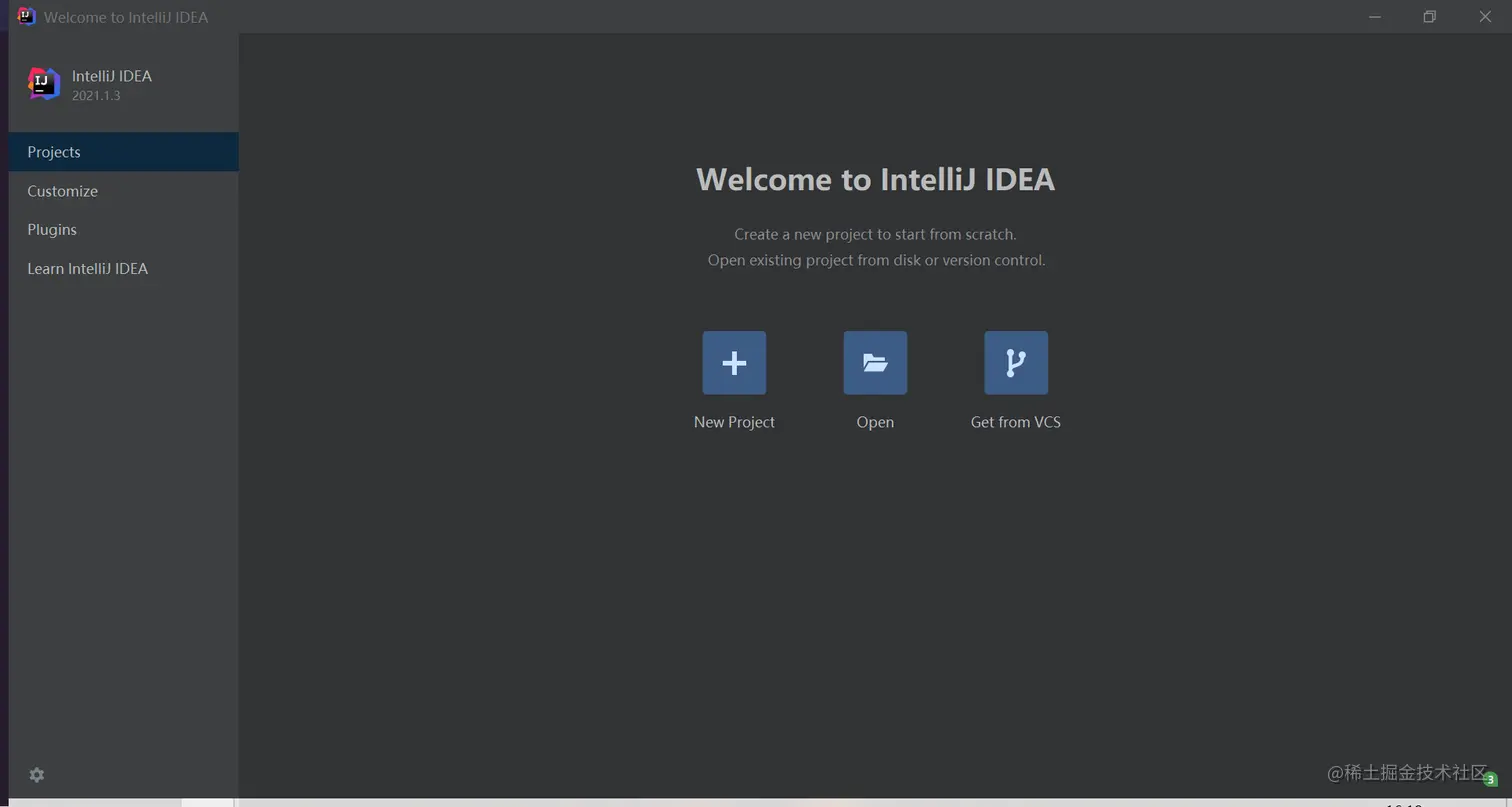Click the IntelliJ IDEA logo in the sidebar
This screenshot has width=1512, height=807.
tap(43, 84)
